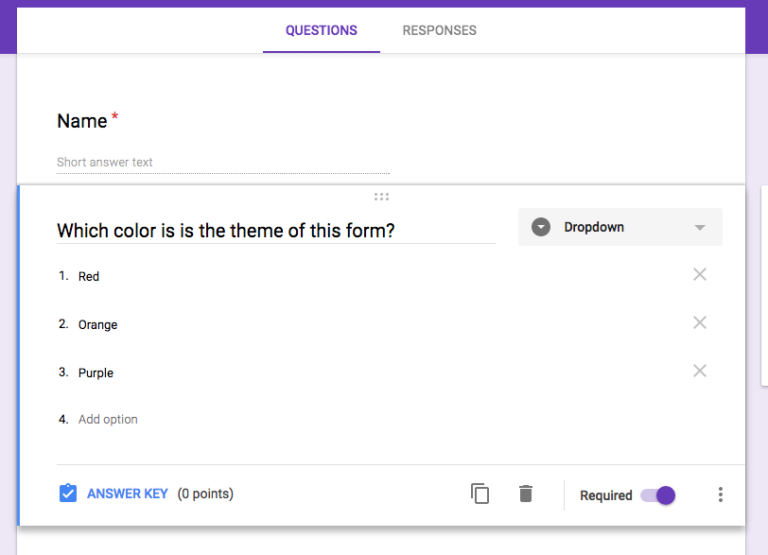The width and height of the screenshot is (768, 555).
Task: Select the Purple option text
Action: click(96, 373)
